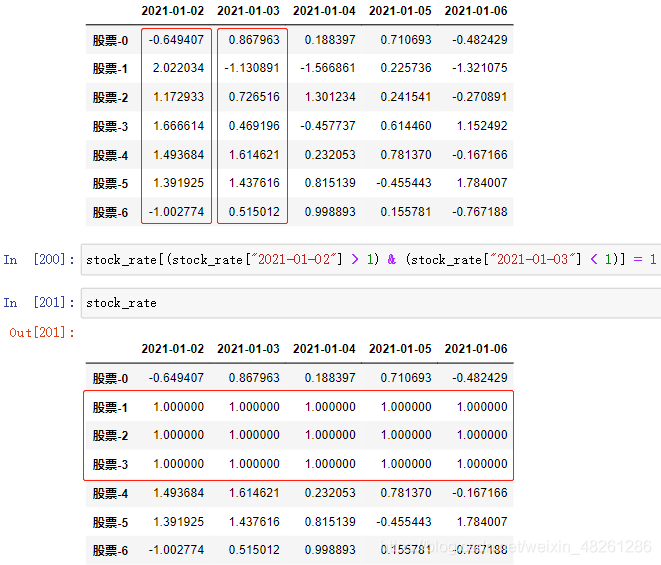Click 股票-1 row's 1.000000 under 2021-01-06
This screenshot has width=661, height=565.
[482, 407]
